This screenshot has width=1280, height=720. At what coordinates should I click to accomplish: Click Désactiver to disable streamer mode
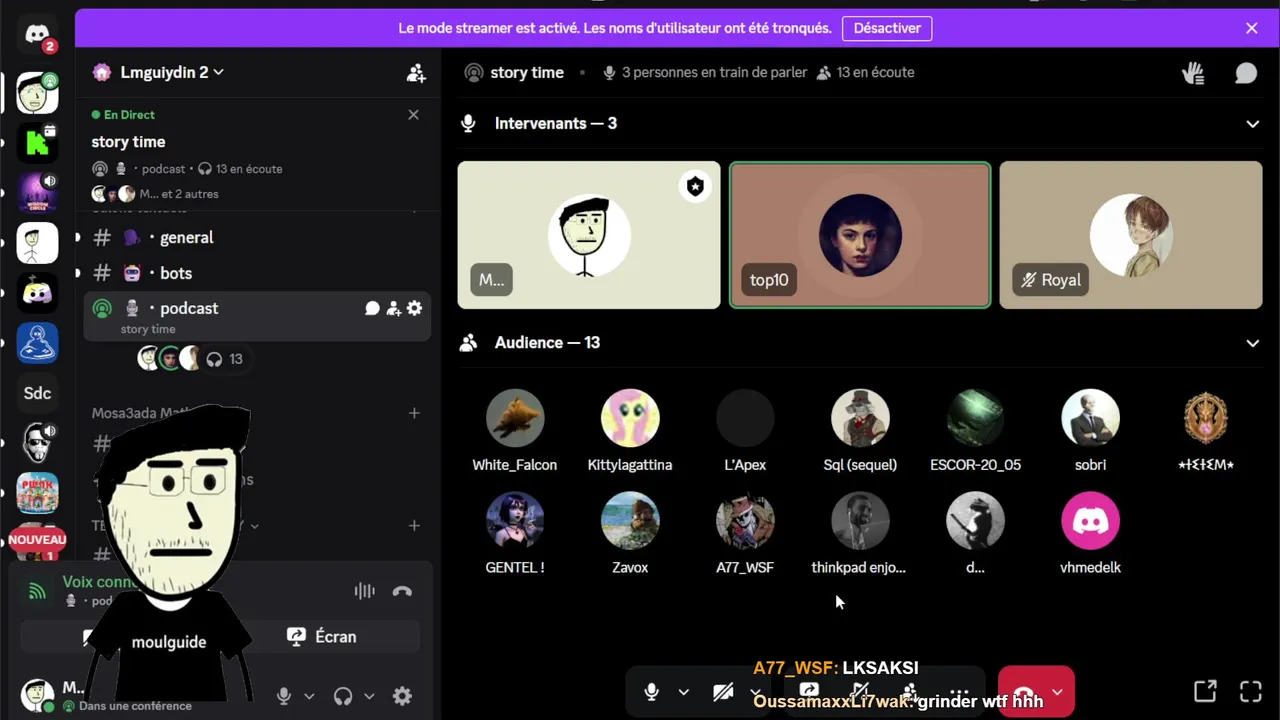coord(887,28)
